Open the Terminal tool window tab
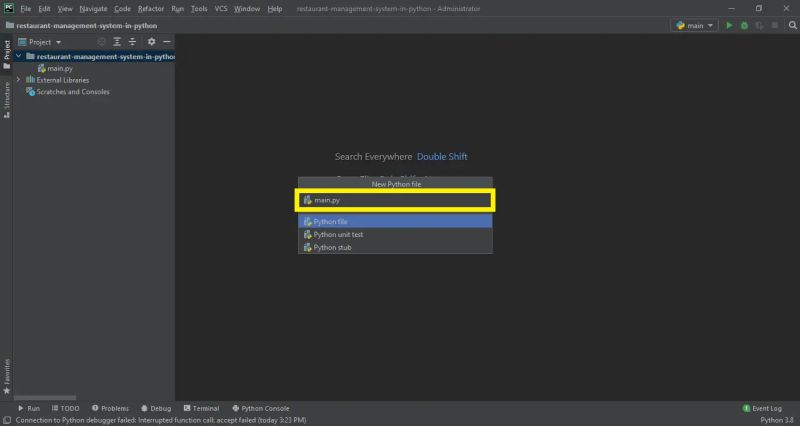This screenshot has height=426, width=800. tap(202, 409)
